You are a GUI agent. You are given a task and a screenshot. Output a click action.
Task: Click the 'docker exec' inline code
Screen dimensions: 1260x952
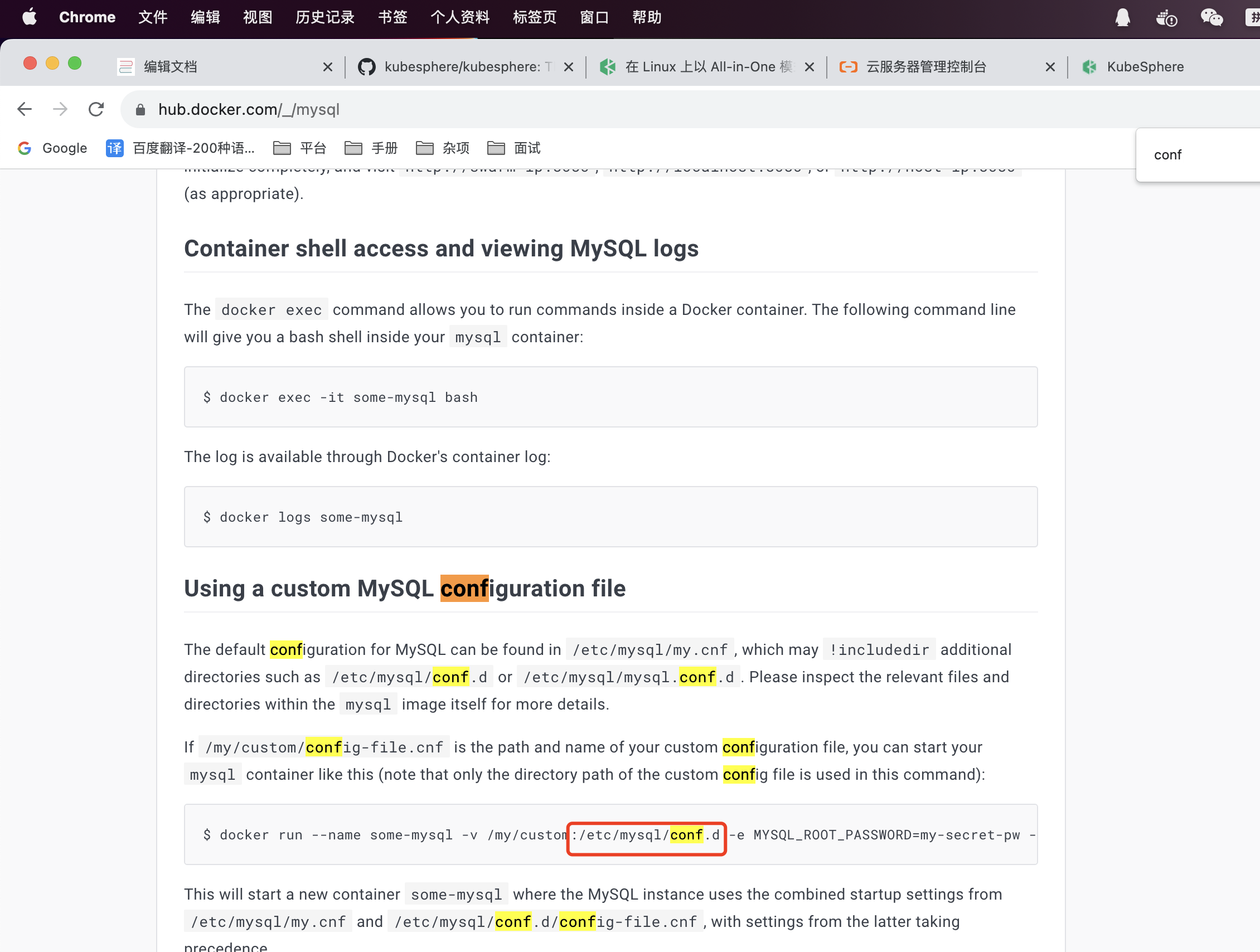tap(271, 310)
